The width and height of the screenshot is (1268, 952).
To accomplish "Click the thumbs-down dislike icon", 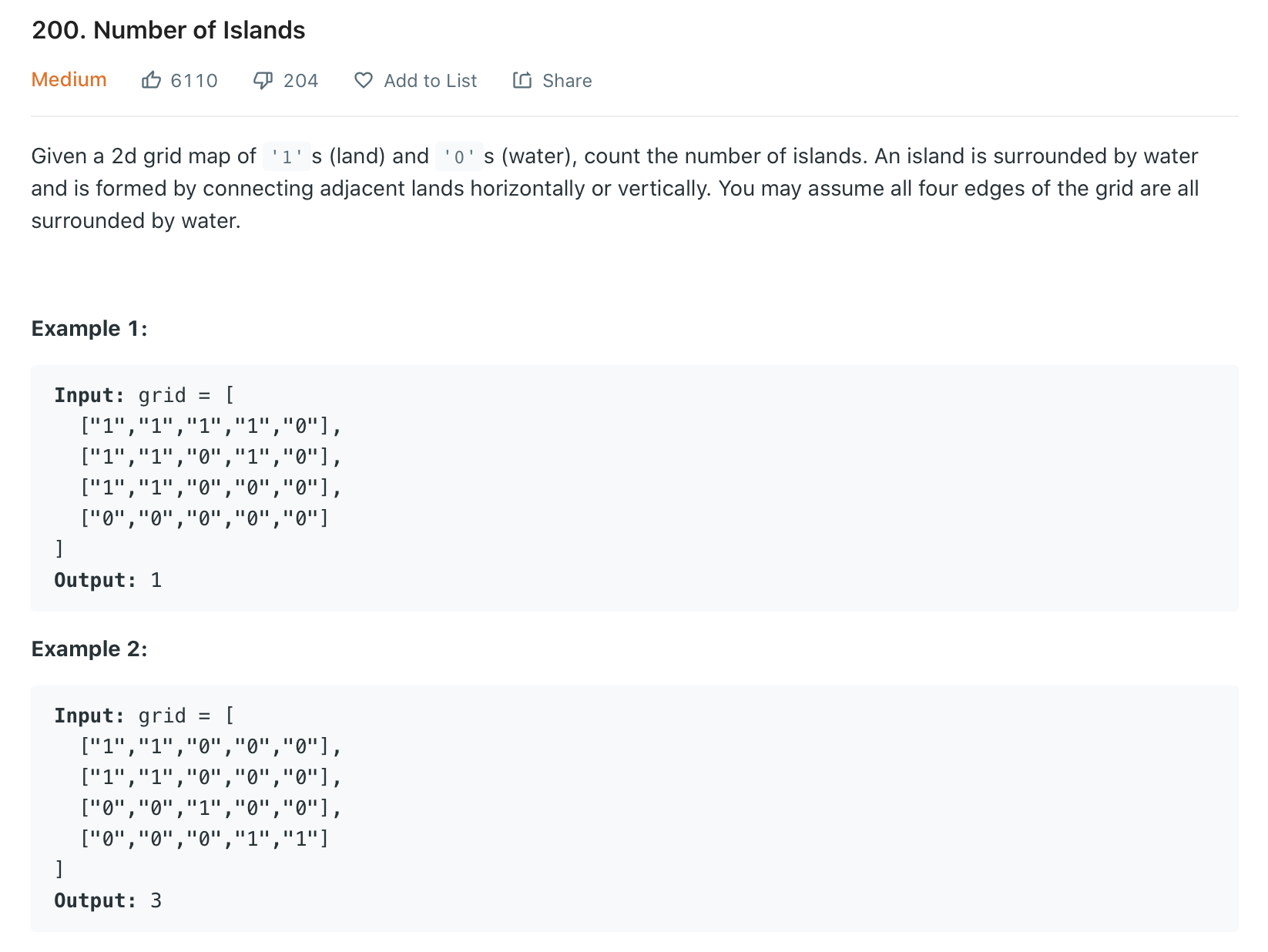I will 263,80.
